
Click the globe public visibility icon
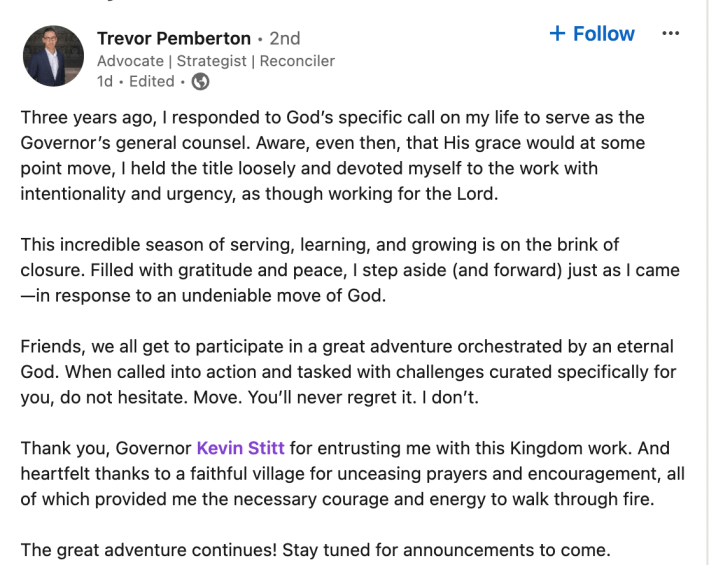pyautogui.click(x=200, y=82)
